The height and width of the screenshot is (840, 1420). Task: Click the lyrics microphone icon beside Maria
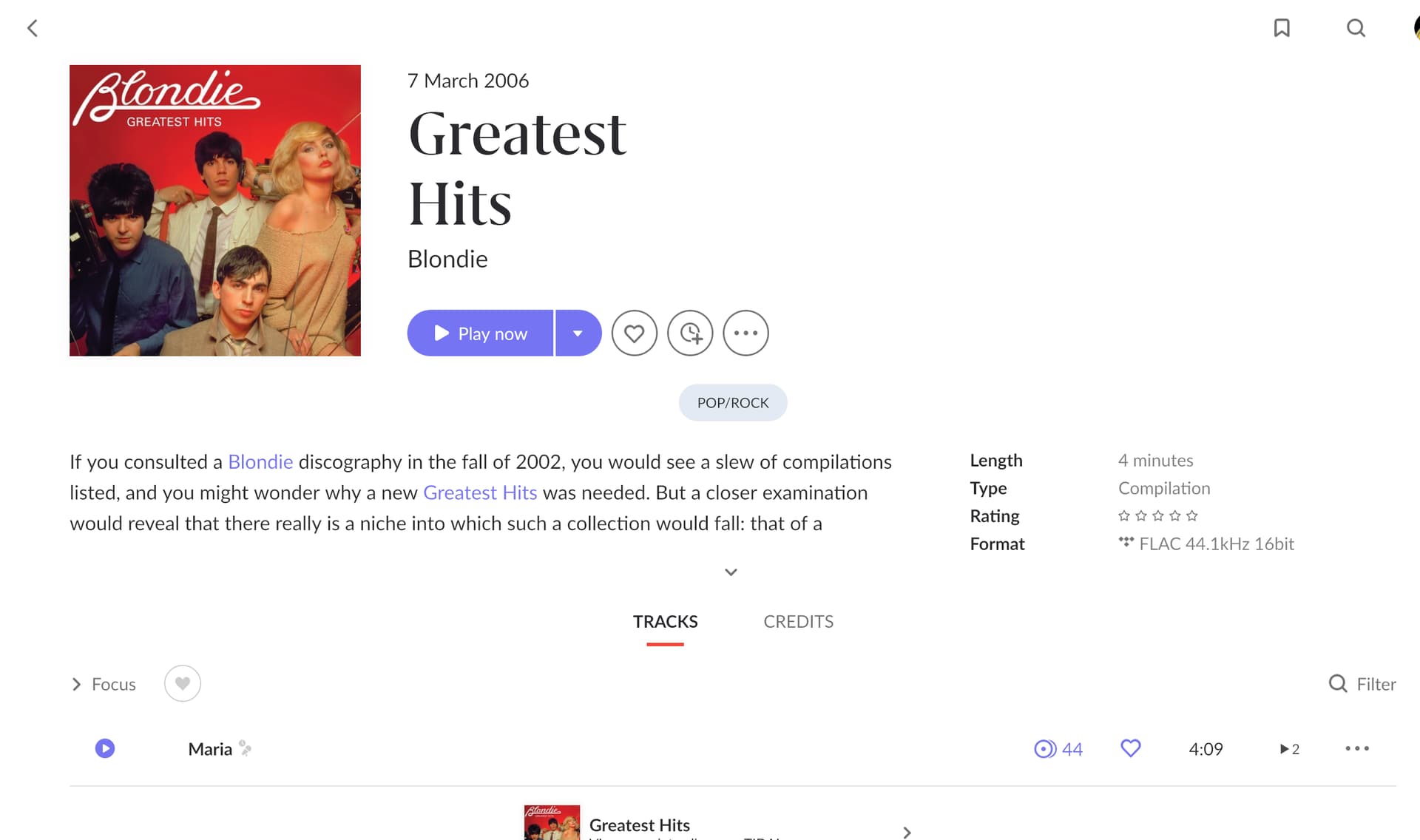pyautogui.click(x=246, y=749)
